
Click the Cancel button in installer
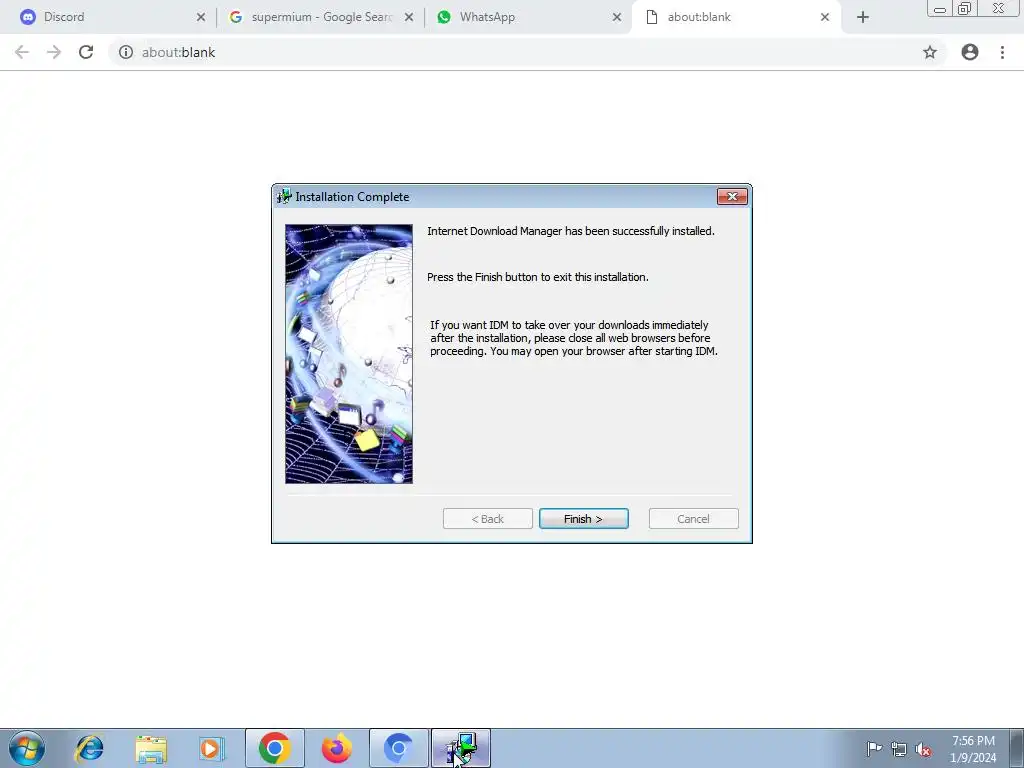point(693,519)
